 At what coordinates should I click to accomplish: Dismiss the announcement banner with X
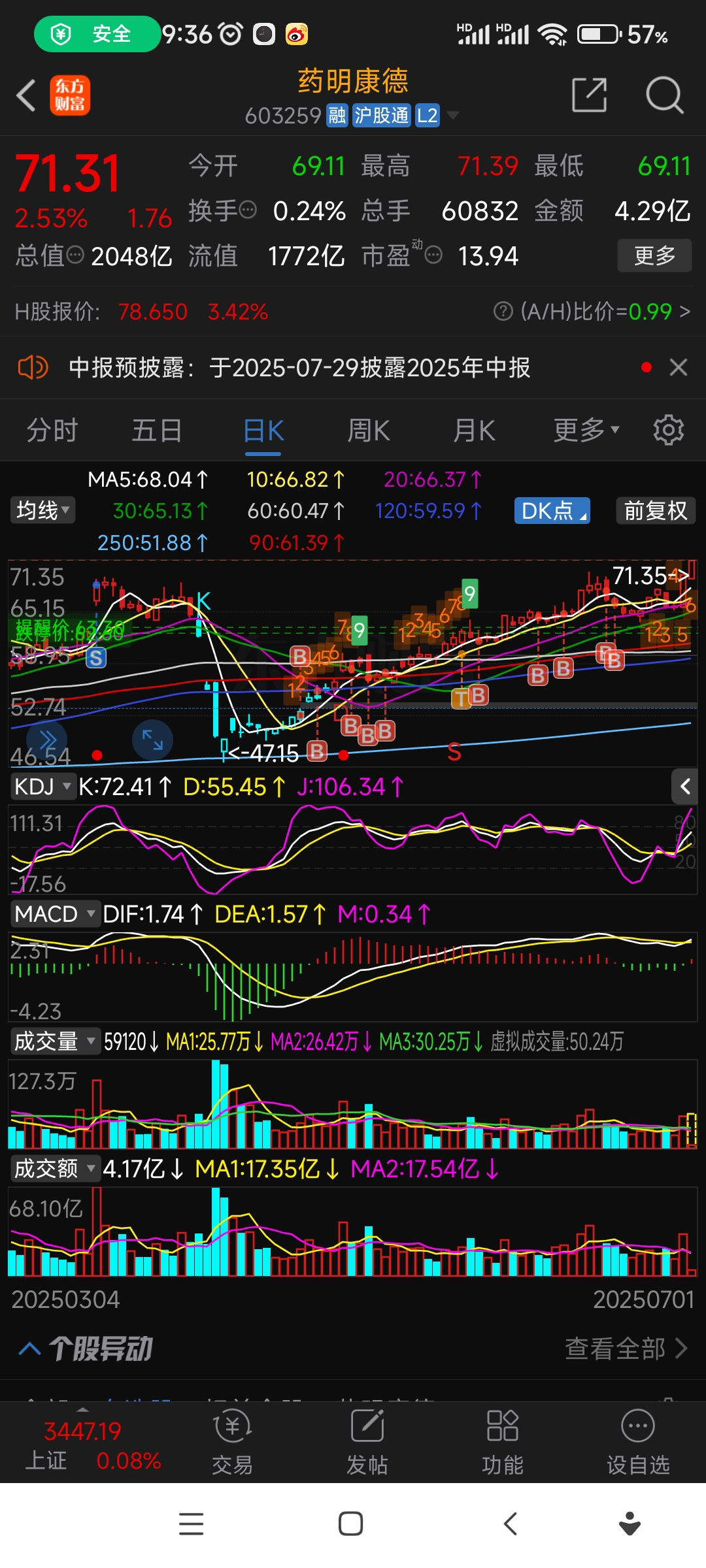click(x=679, y=367)
